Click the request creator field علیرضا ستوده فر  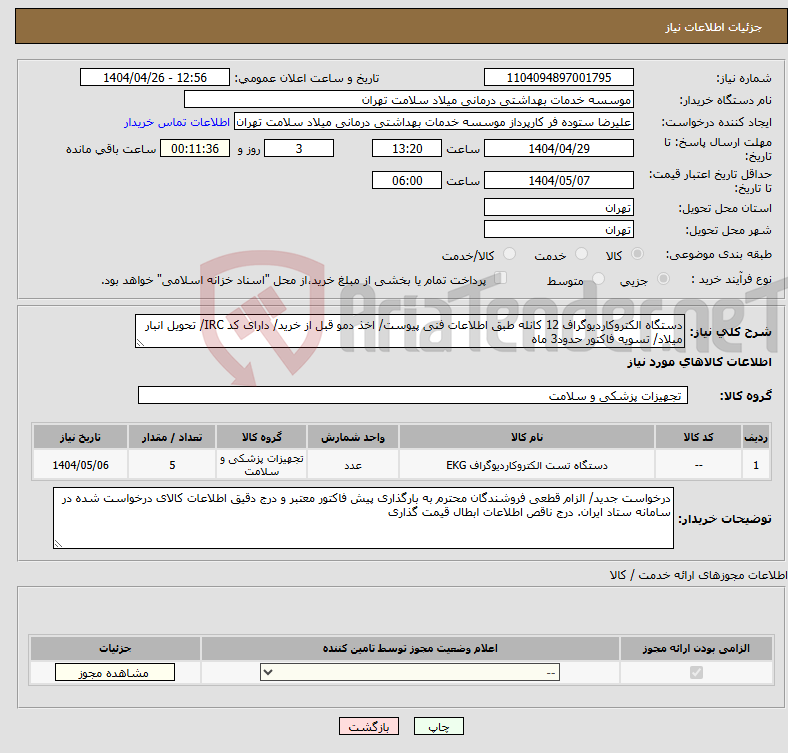(434, 122)
